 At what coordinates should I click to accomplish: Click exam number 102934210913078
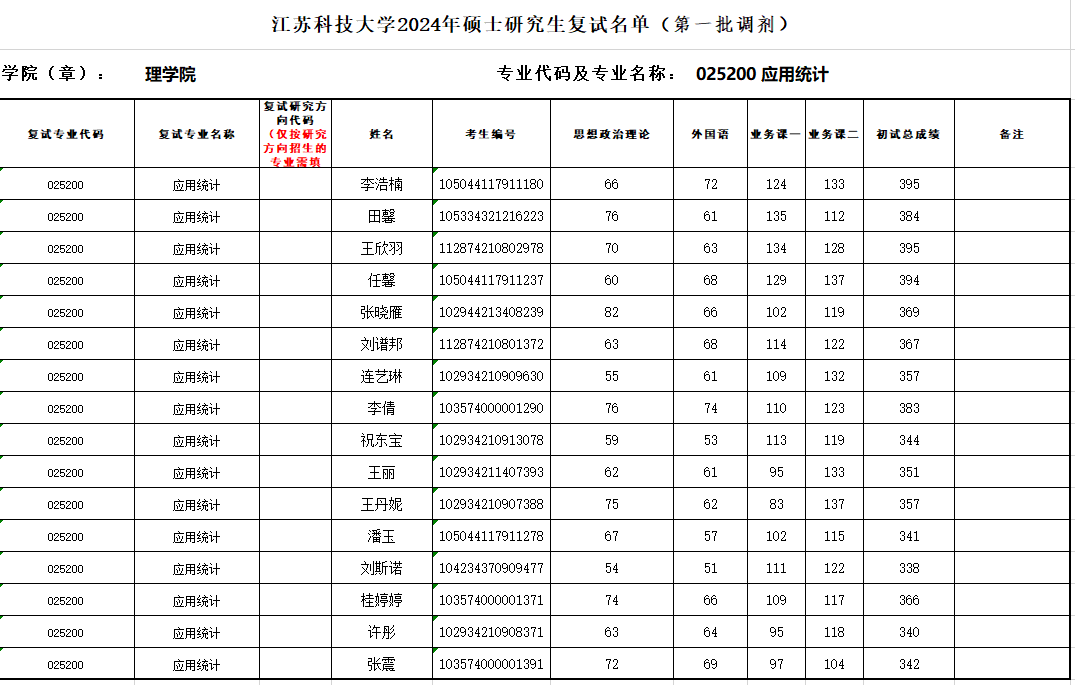pos(492,440)
